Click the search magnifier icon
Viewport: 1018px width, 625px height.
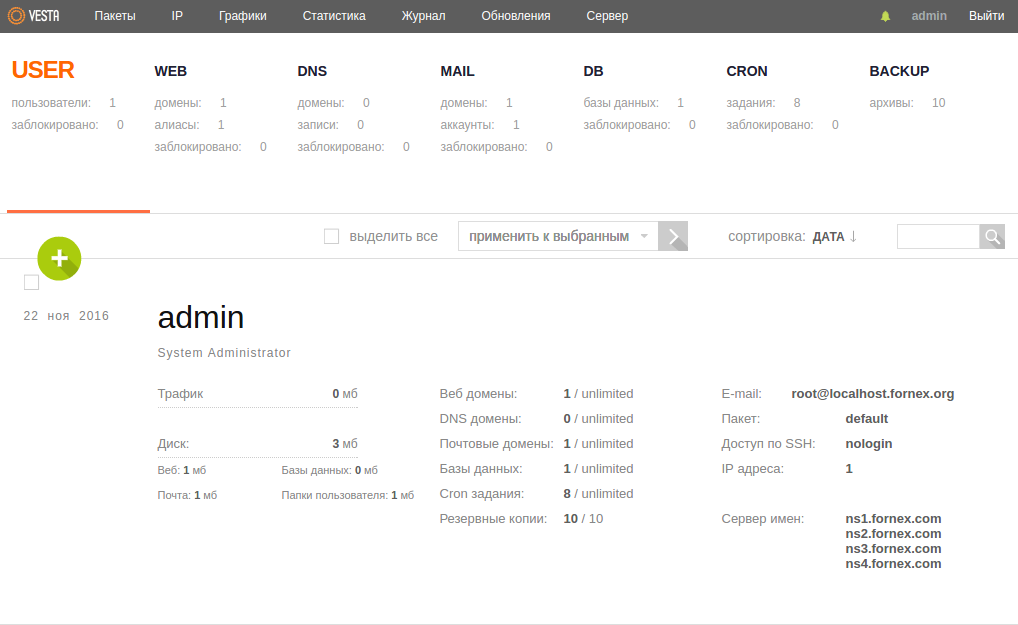(x=992, y=237)
